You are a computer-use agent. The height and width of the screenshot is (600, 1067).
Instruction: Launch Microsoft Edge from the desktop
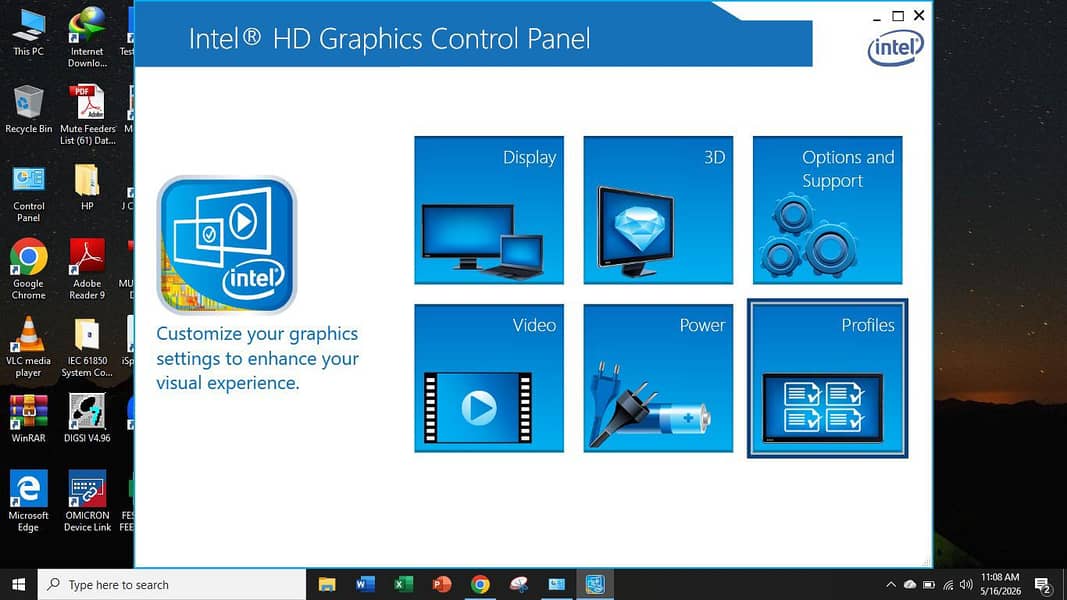click(29, 501)
